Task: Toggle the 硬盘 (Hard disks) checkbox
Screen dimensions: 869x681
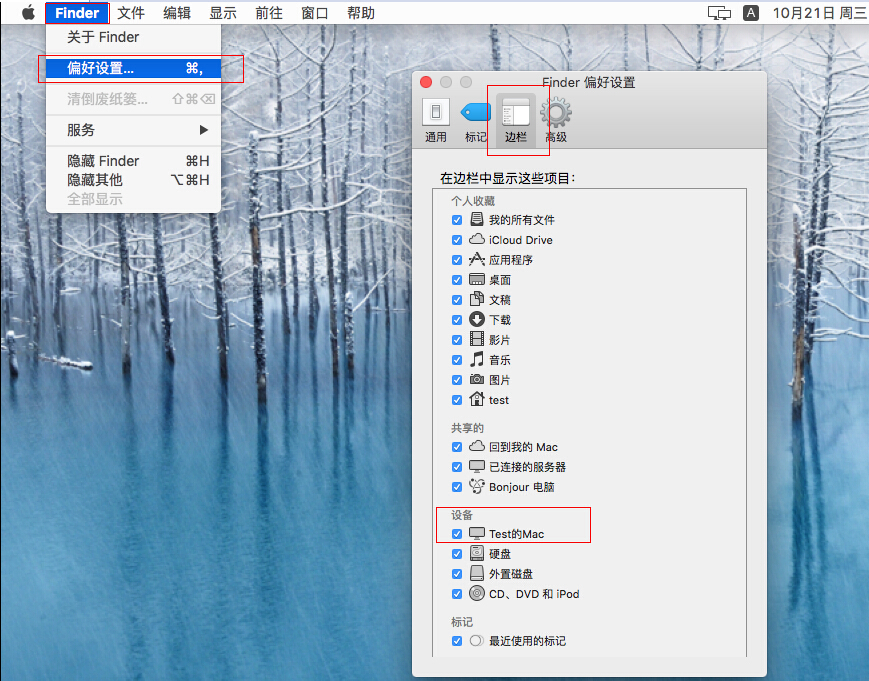Action: [457, 554]
